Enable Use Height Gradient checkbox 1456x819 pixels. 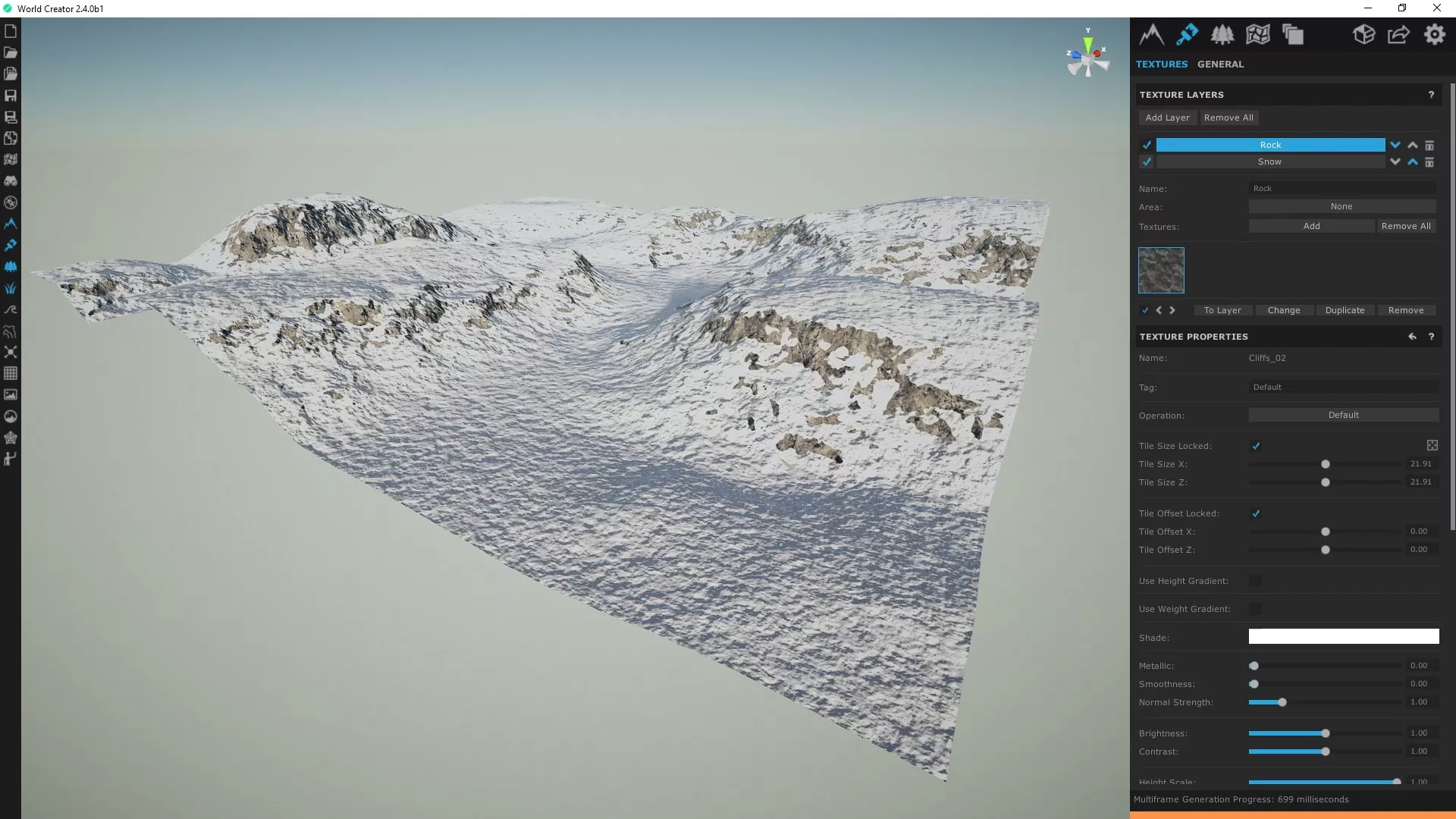[1256, 581]
